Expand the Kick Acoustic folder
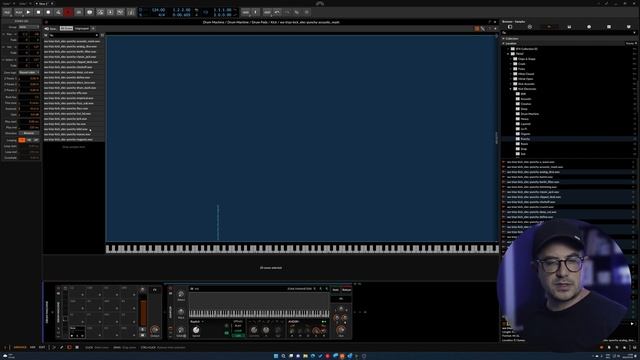The width and height of the screenshot is (640, 360). 511,84
